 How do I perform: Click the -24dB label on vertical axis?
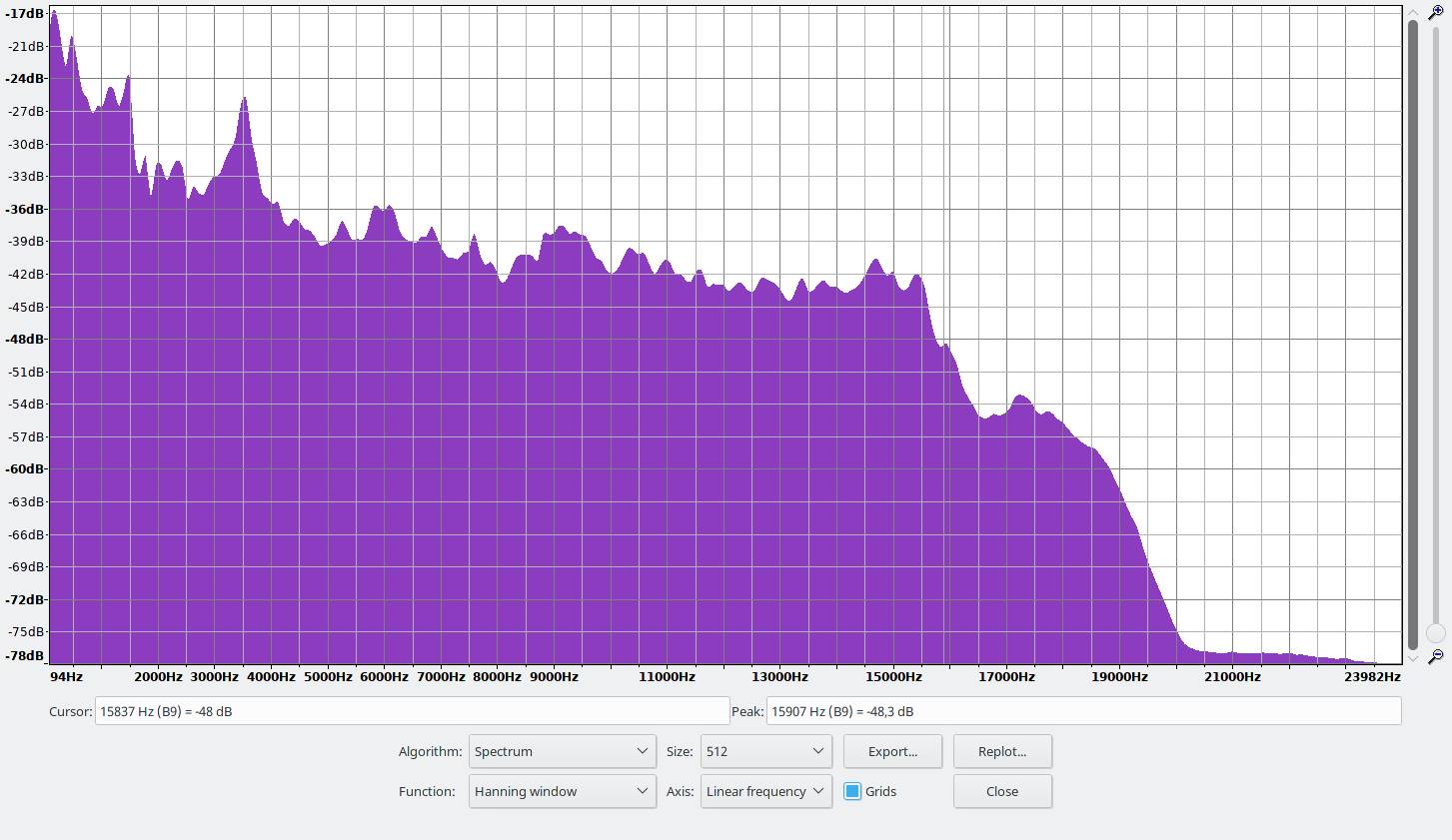(25, 78)
